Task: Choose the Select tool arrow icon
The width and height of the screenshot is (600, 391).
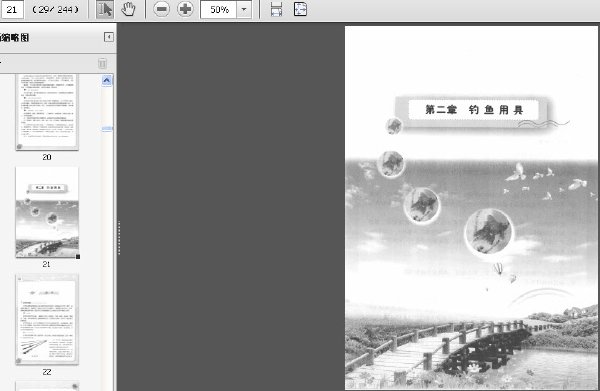Action: 105,9
